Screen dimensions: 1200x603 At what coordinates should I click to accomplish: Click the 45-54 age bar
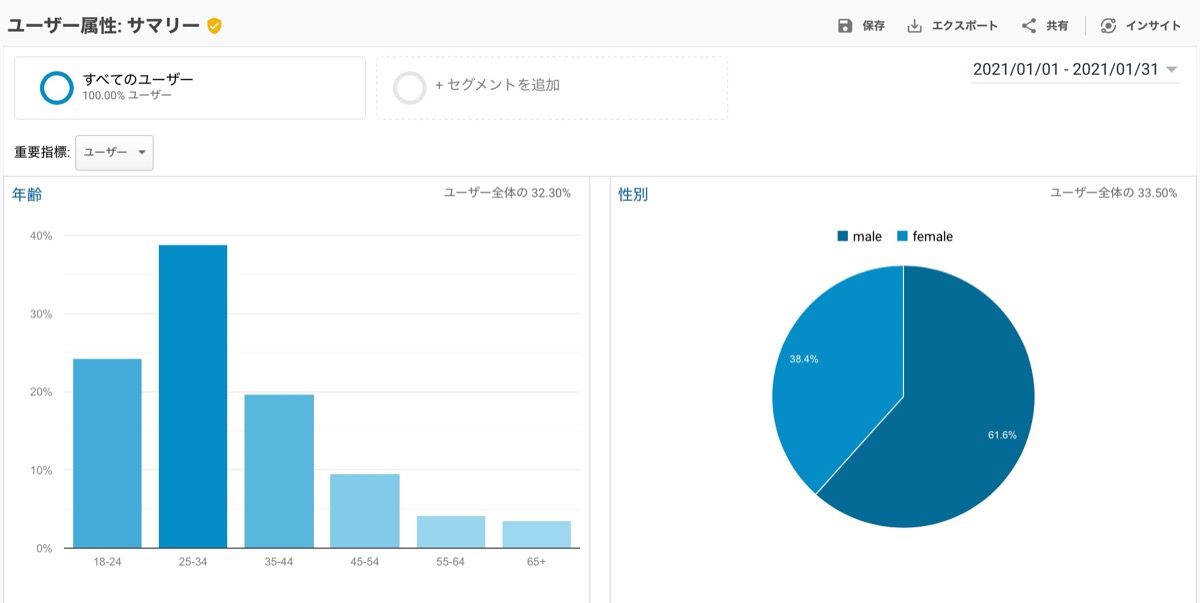click(365, 511)
